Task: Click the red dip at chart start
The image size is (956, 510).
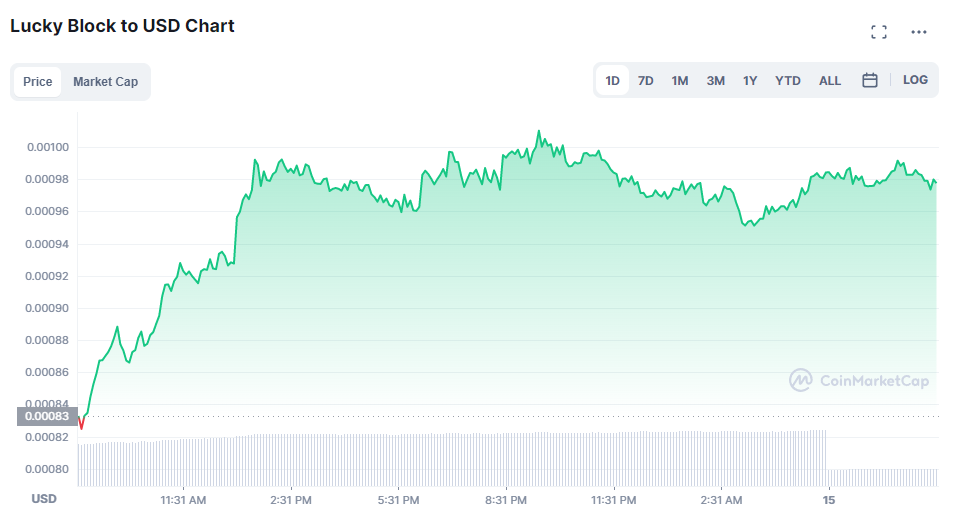Action: click(x=81, y=425)
